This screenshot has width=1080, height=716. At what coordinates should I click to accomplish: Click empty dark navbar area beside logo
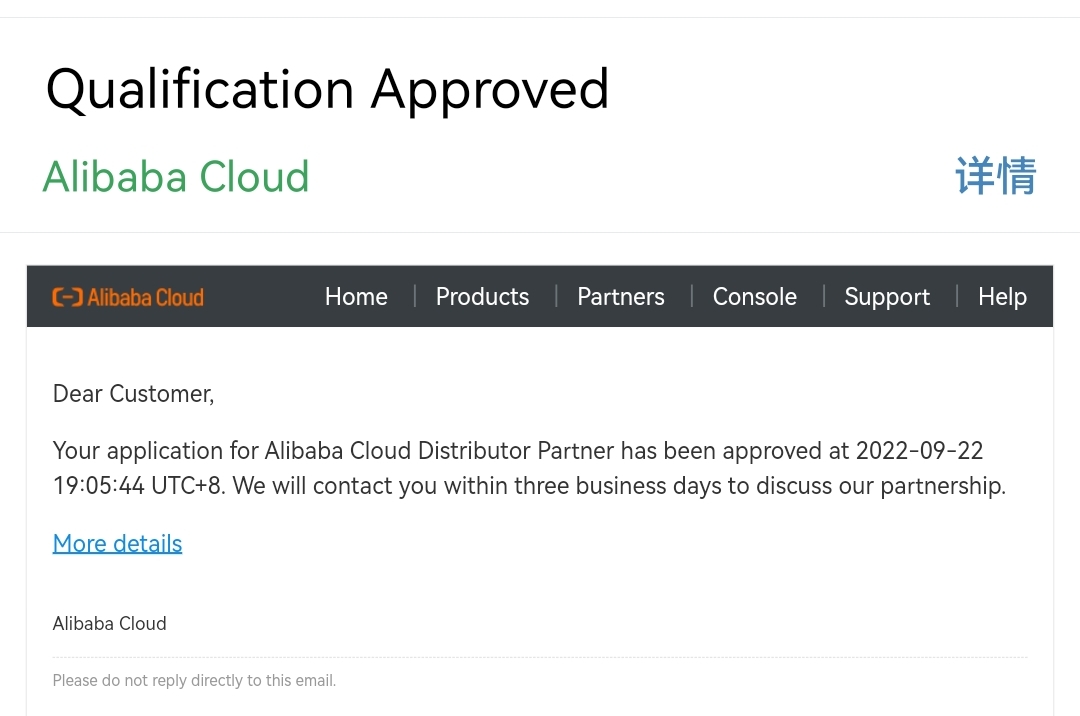262,297
